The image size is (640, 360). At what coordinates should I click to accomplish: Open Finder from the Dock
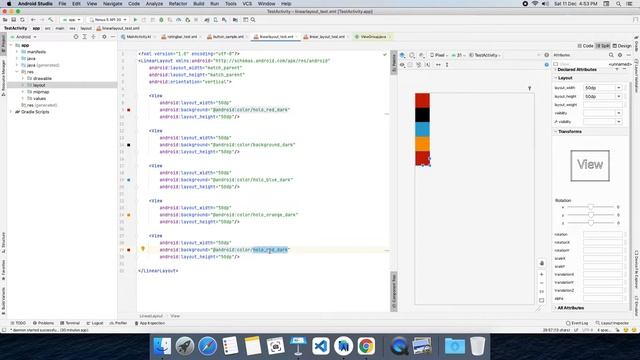(162, 346)
